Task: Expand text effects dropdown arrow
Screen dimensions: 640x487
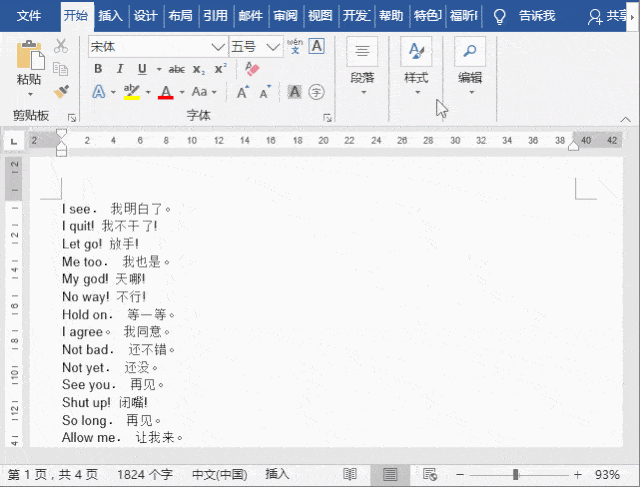Action: click(113, 92)
